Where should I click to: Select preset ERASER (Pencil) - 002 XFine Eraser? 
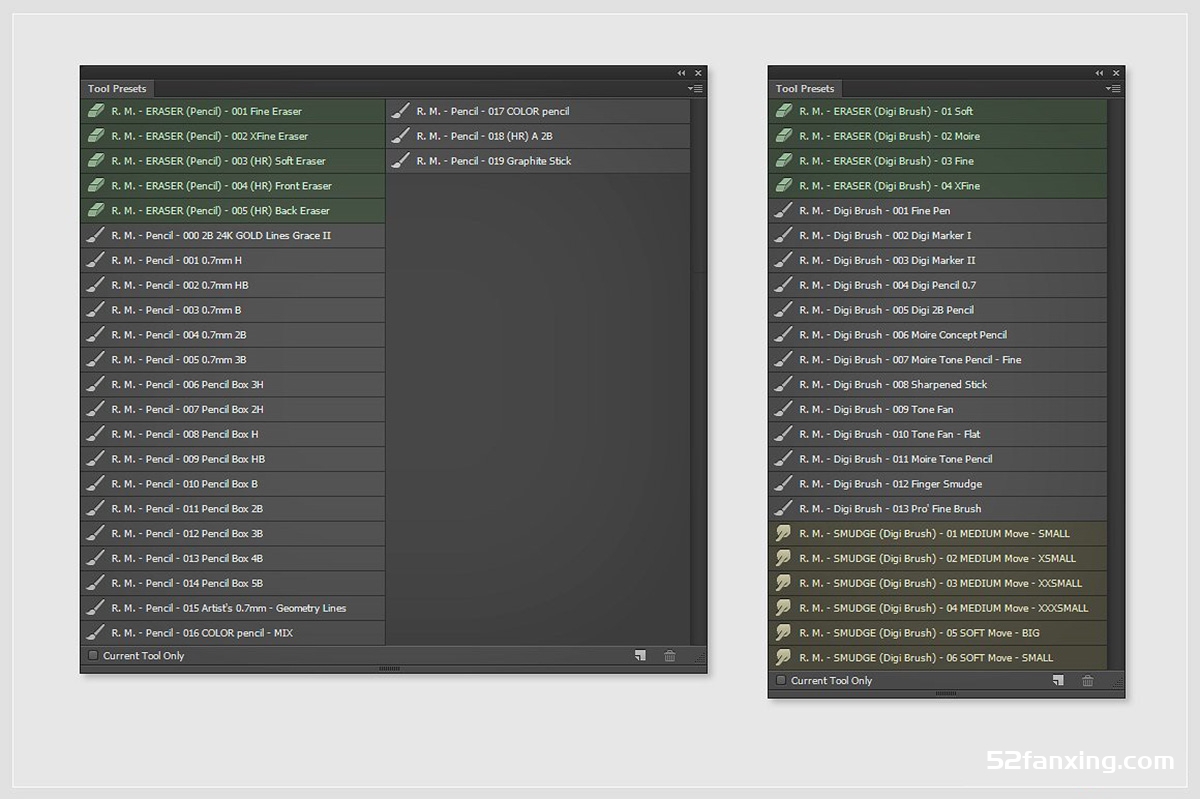[233, 136]
